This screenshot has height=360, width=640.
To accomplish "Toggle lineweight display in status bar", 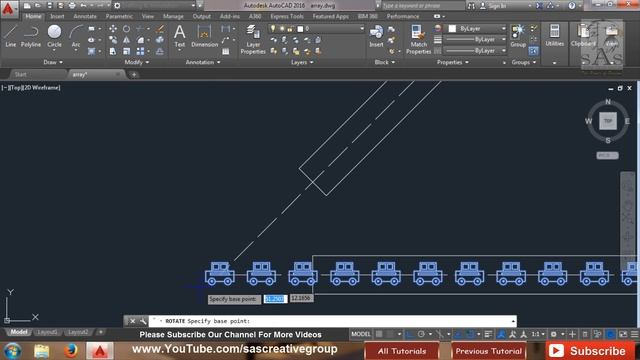I will (488, 334).
